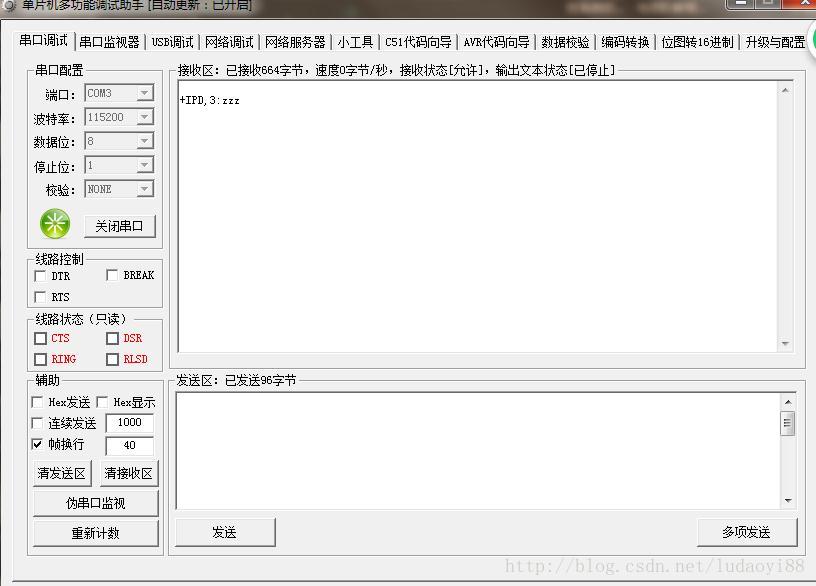Click the received text +IPD,3:zzz
The width and height of the screenshot is (816, 586).
coord(209,100)
